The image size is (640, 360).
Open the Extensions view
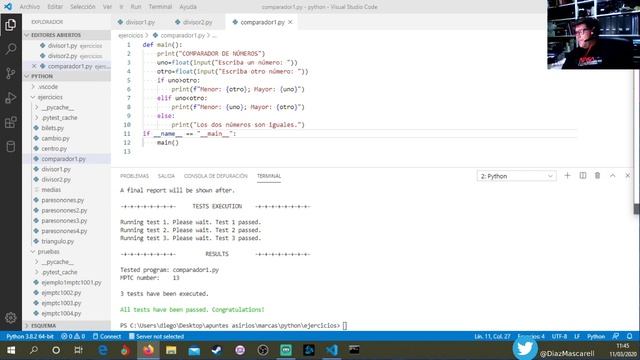11,122
